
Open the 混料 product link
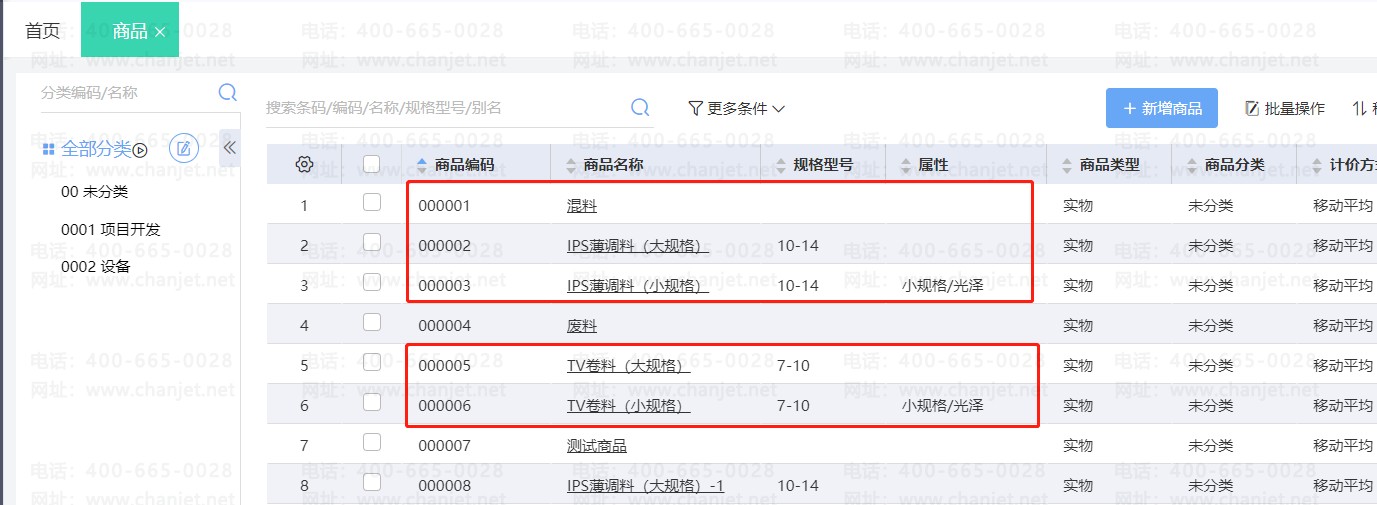pyautogui.click(x=582, y=206)
